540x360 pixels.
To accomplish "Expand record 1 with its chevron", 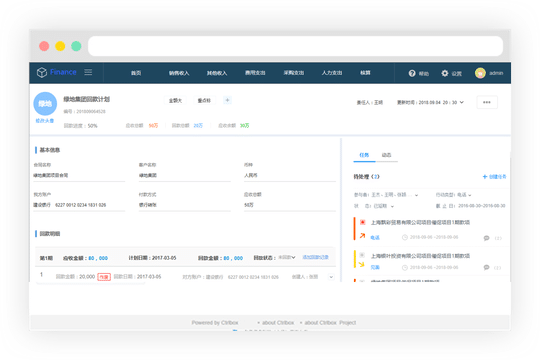I will pos(331,277).
